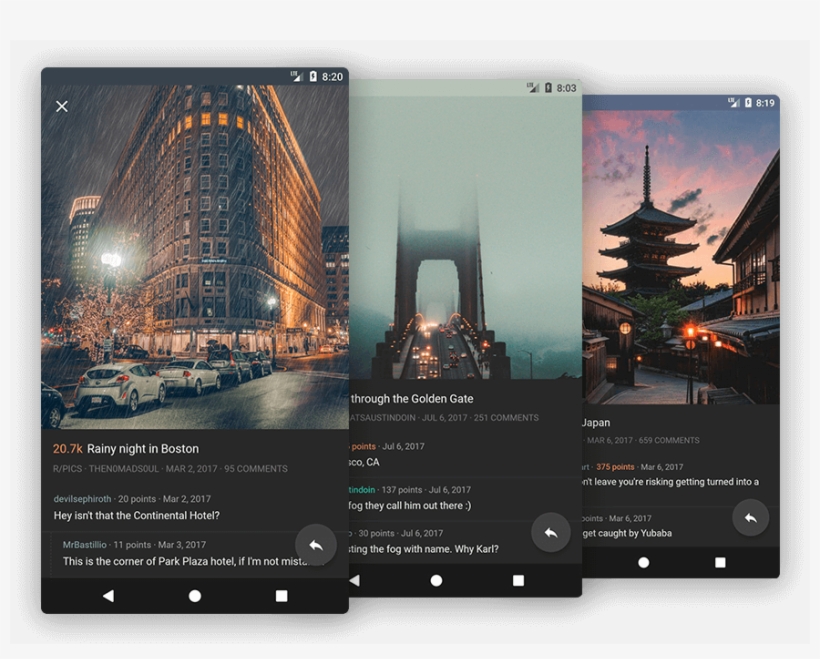Open the Japan pagoda sunset photo
The image size is (820, 659).
680,260
